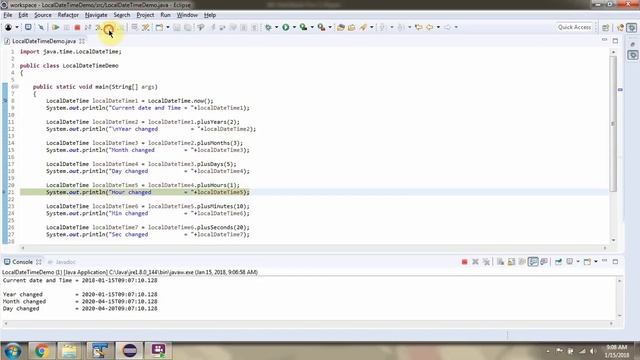Open dropdown arrow beside first toolbar icon
The image size is (640, 360).
point(17,27)
